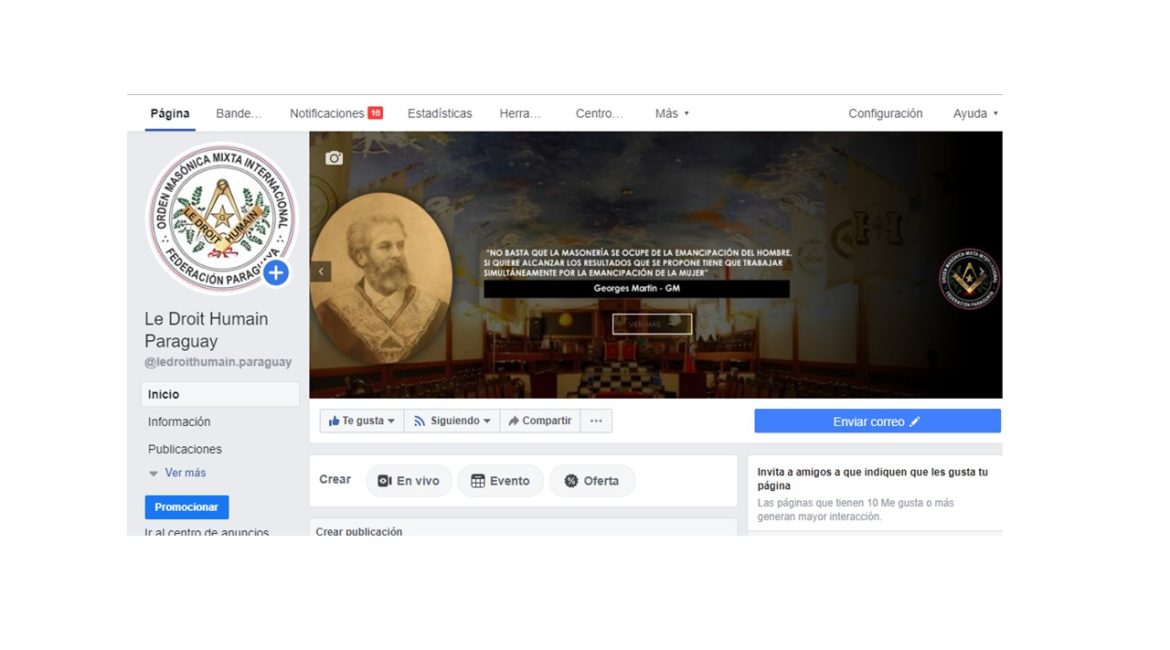This screenshot has width=1170, height=650.
Task: Click the Enviar correo button
Action: click(x=878, y=422)
